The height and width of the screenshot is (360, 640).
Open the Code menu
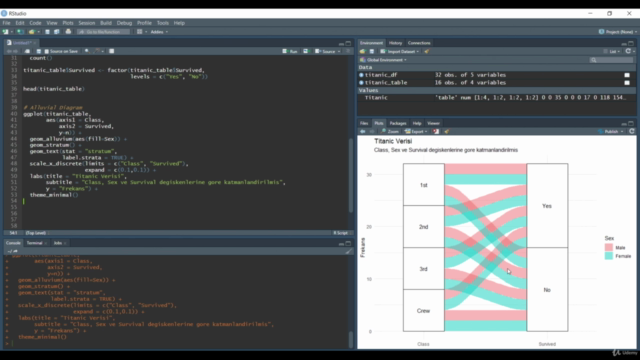[x=35, y=23]
